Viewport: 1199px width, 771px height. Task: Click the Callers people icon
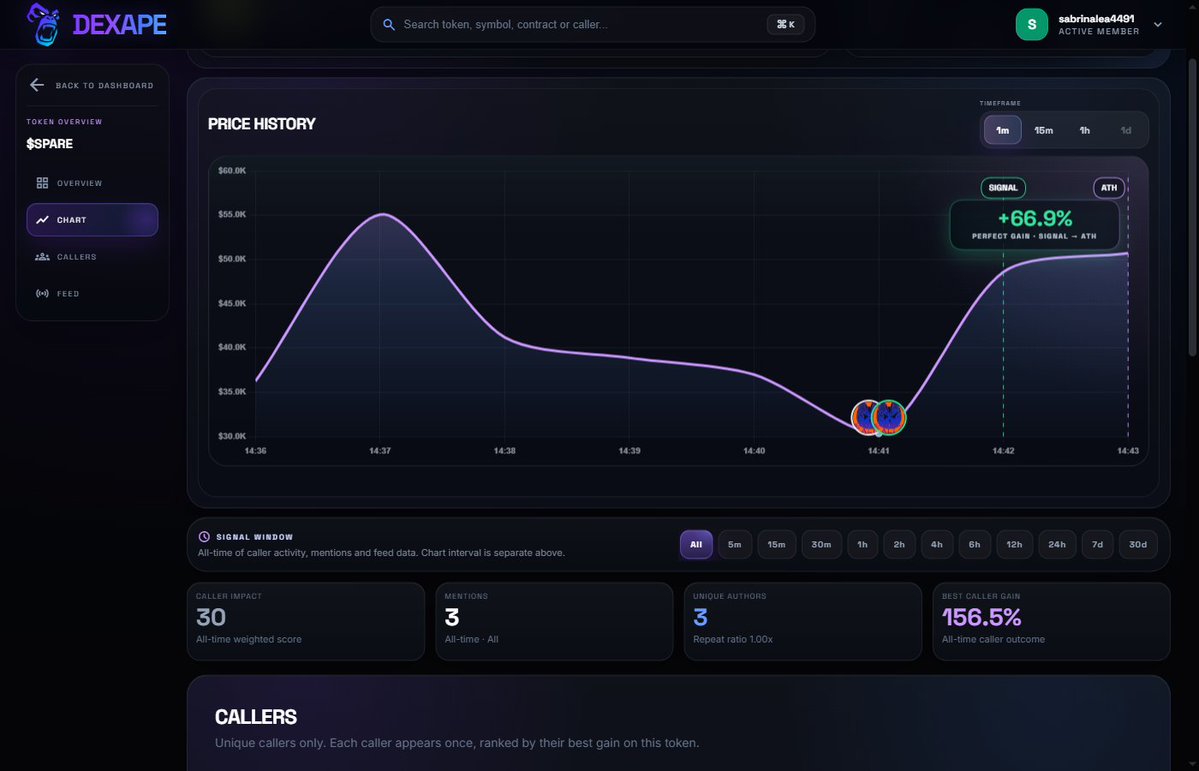coord(42,257)
